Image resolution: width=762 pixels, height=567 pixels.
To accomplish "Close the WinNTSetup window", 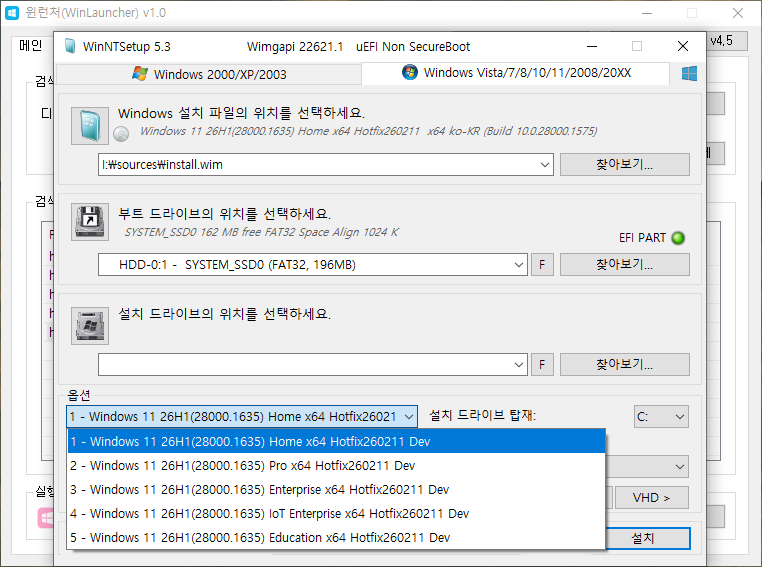I will point(682,46).
